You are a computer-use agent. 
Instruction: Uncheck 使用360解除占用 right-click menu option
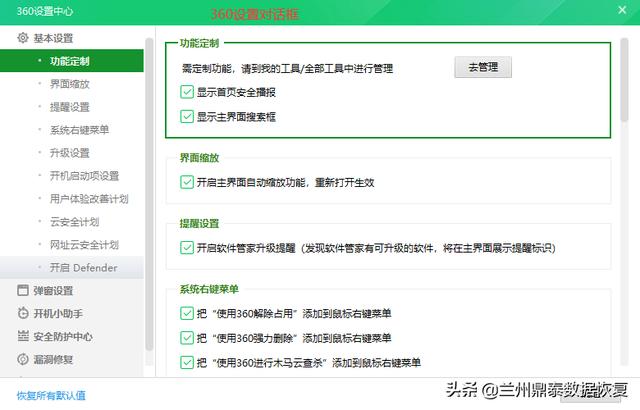coord(187,313)
